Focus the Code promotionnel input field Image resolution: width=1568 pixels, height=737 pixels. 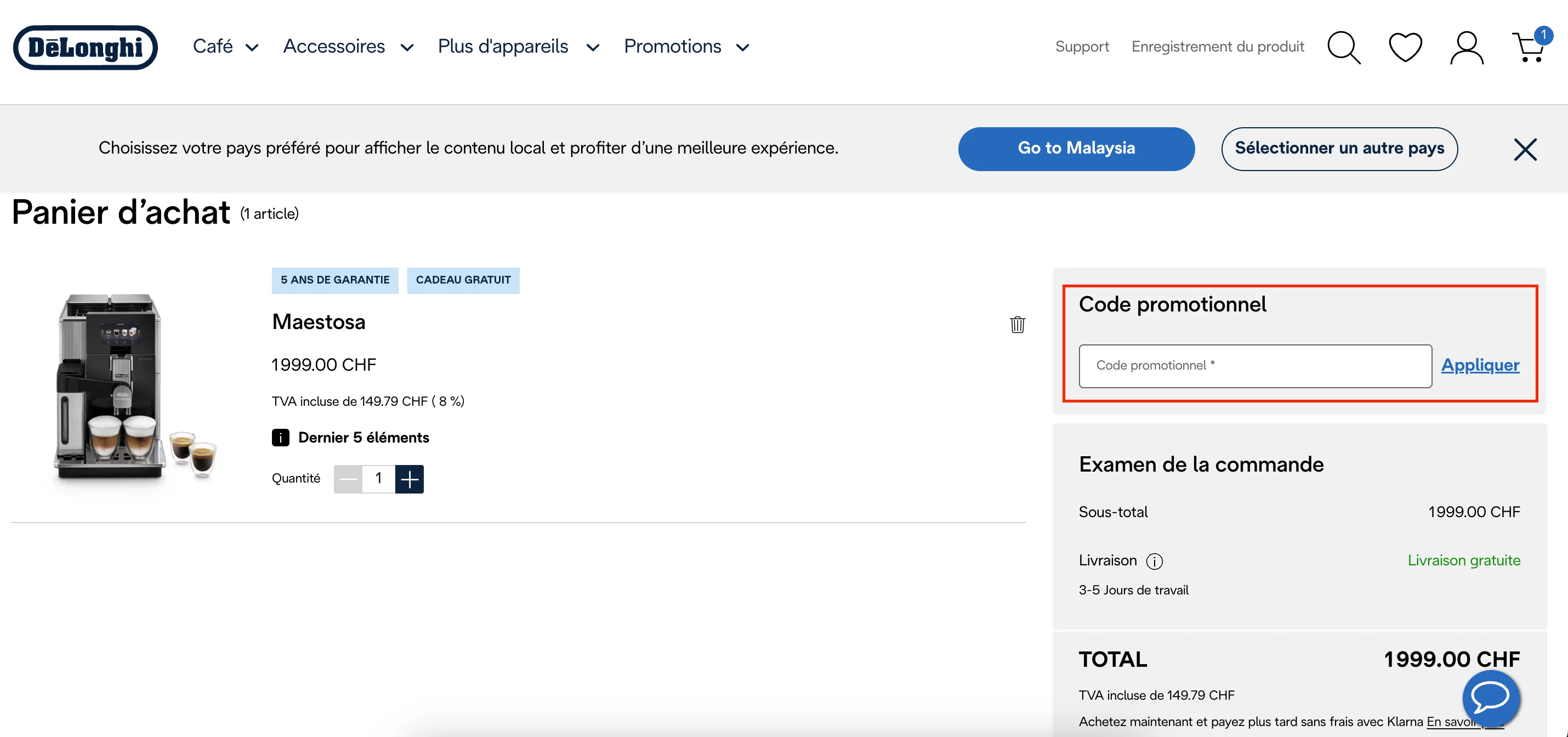(x=1254, y=366)
